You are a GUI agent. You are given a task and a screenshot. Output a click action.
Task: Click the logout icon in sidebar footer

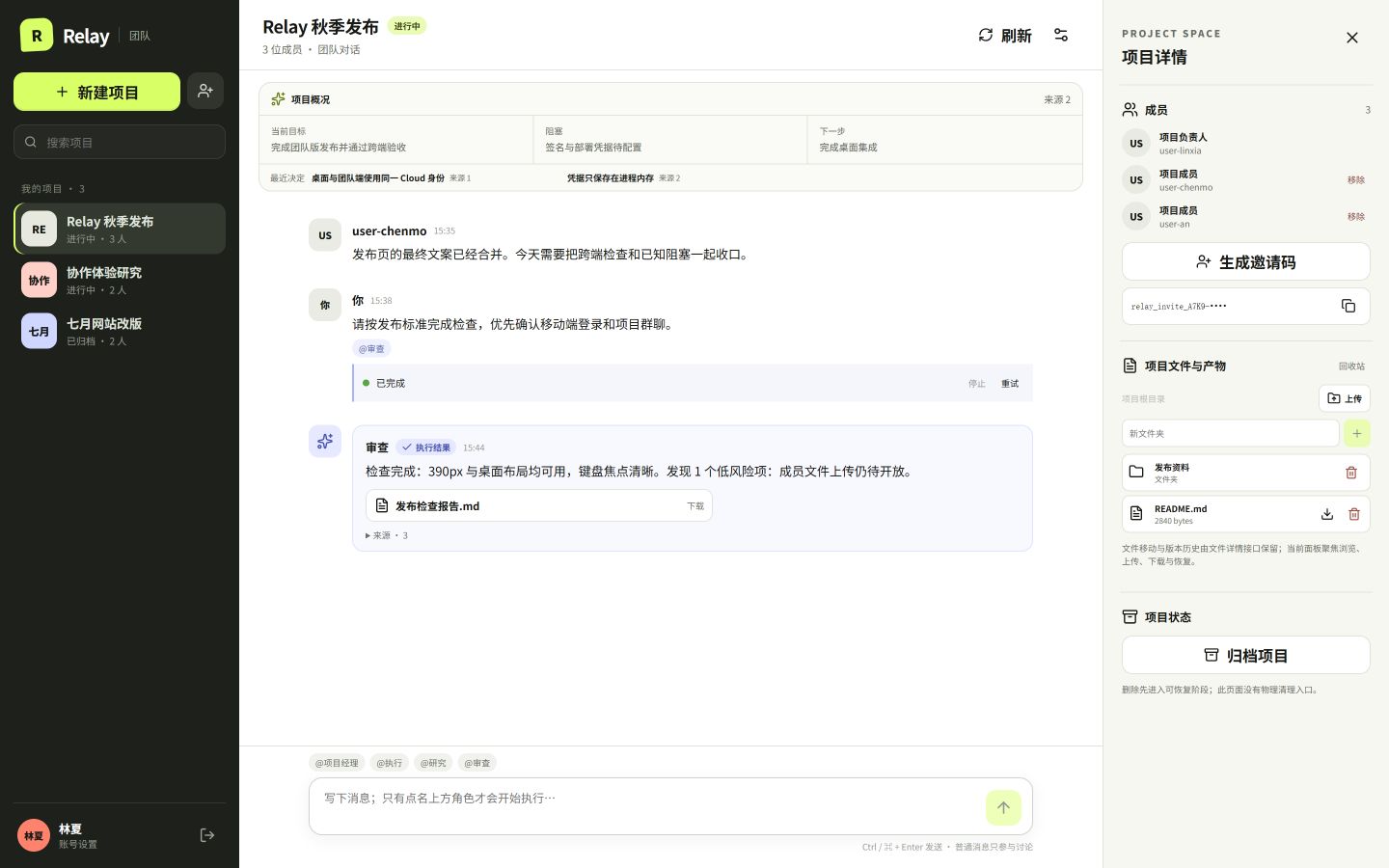pyautogui.click(x=206, y=835)
